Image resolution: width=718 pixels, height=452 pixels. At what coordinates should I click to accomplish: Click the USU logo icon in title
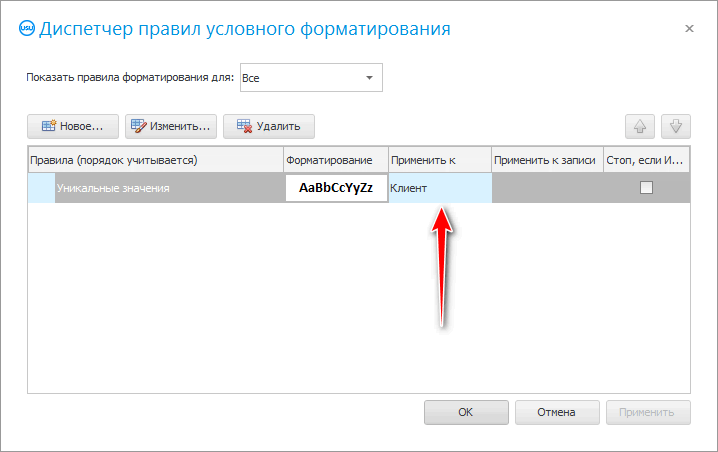point(27,28)
